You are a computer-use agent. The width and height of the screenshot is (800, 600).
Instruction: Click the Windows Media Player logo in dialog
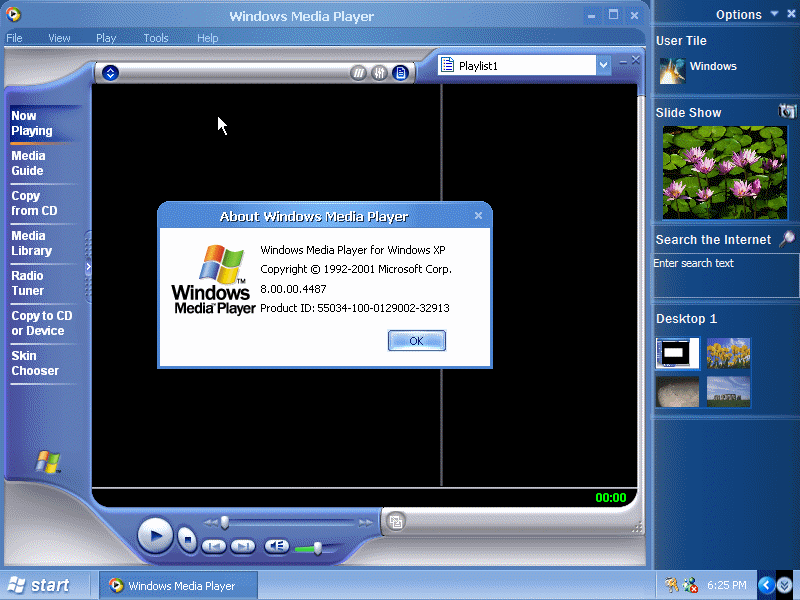213,279
